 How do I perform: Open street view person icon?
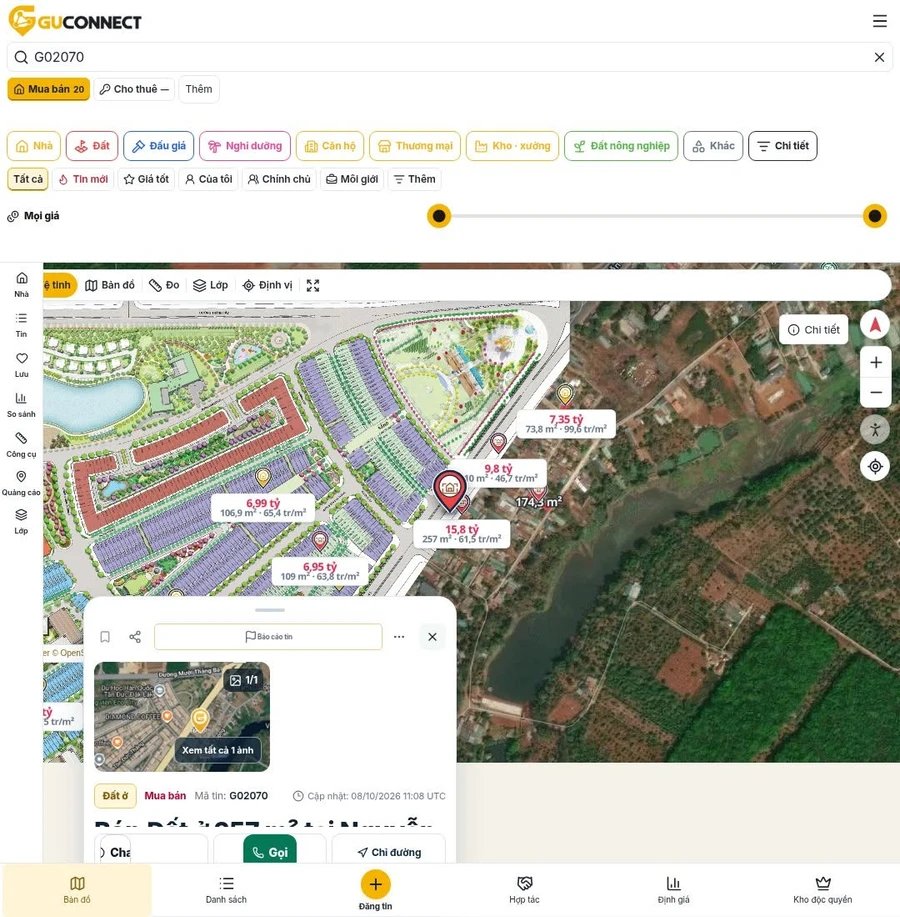875,430
